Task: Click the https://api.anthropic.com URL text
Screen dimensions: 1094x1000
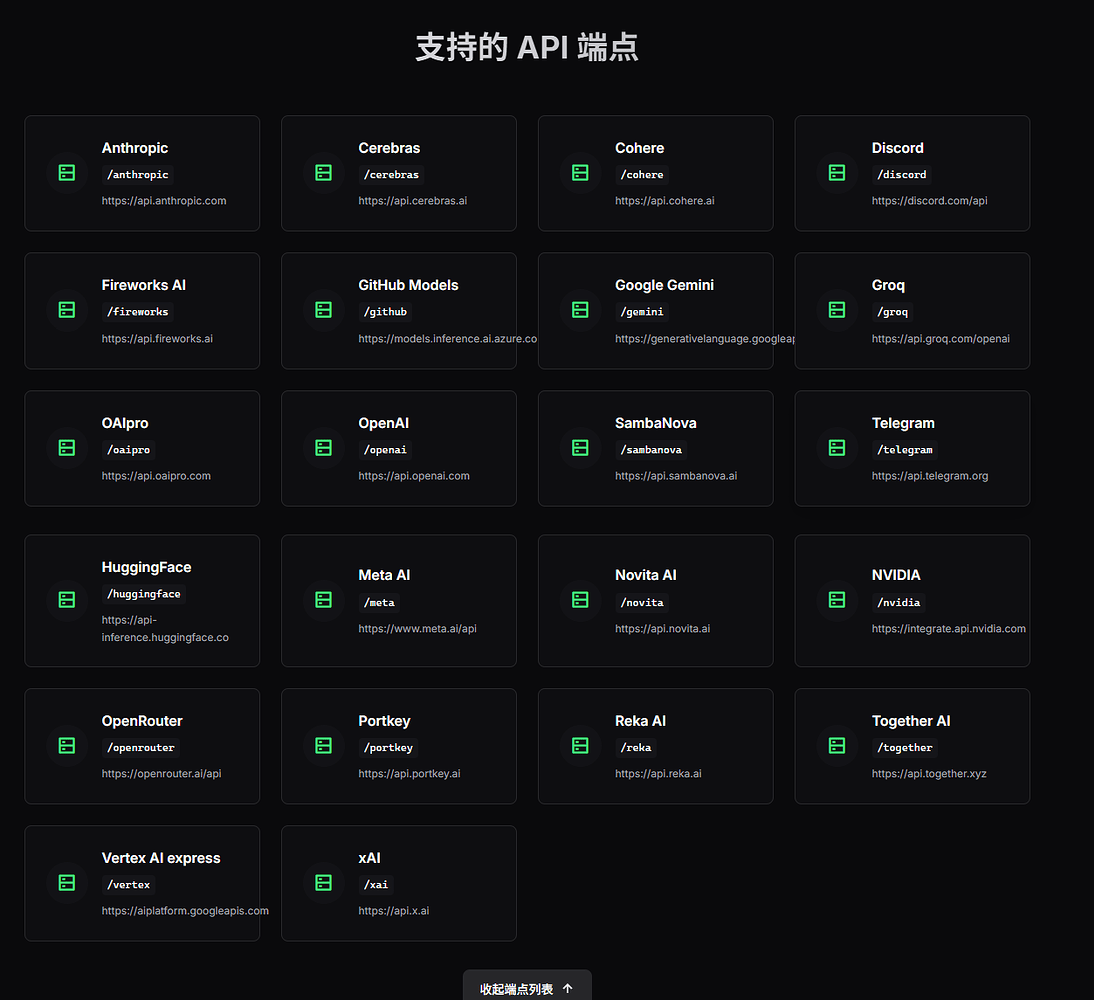Action: (x=164, y=201)
